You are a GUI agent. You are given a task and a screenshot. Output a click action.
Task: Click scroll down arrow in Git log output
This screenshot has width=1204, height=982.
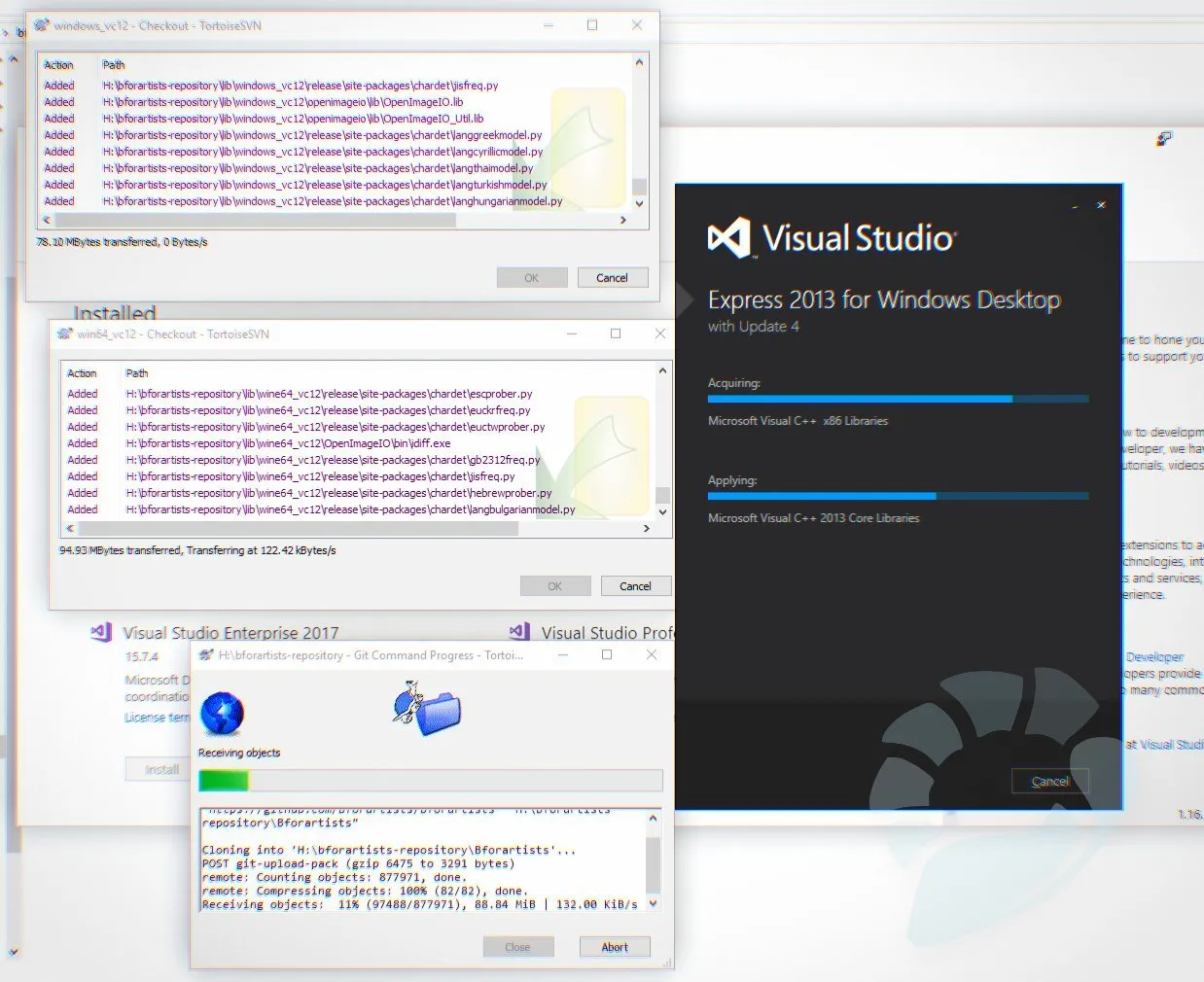[653, 903]
